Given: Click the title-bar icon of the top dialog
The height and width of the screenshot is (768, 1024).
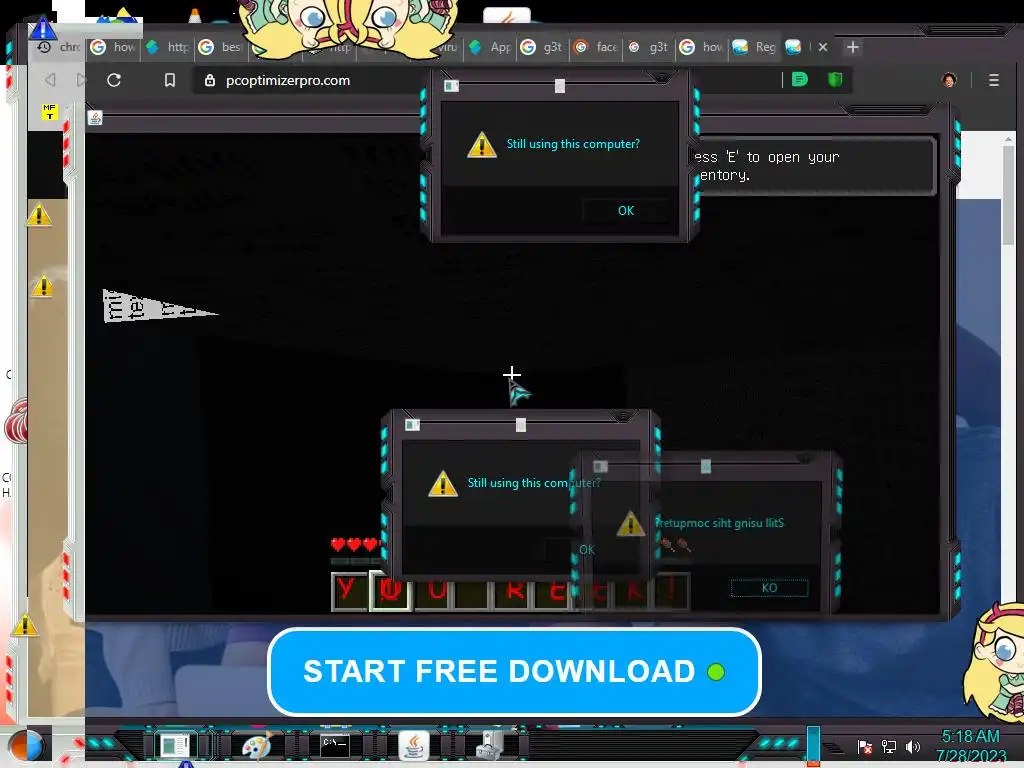Looking at the screenshot, I should coord(451,86).
